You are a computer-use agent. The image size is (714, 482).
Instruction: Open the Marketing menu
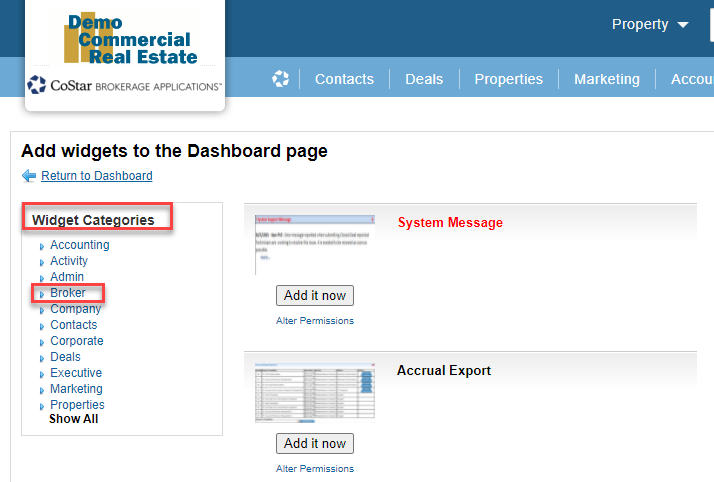click(x=606, y=79)
